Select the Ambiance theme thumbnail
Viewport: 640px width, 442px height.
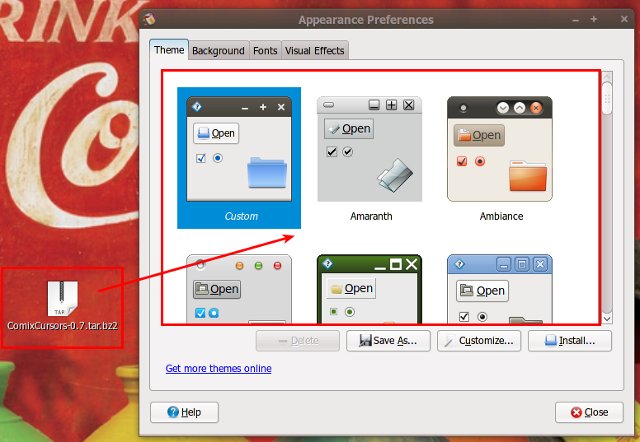point(500,149)
